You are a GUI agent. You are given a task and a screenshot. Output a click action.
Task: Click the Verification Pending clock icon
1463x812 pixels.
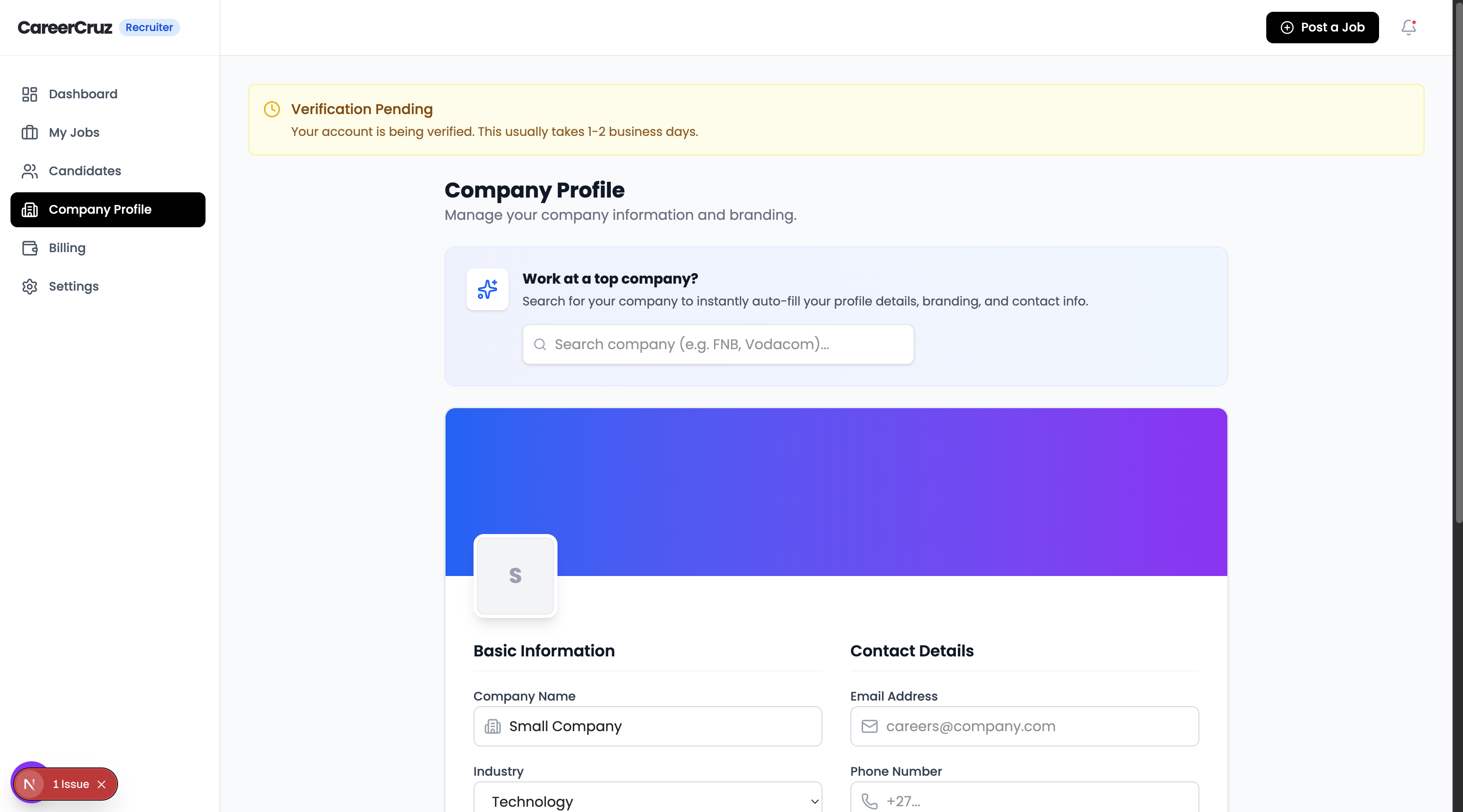coord(272,109)
